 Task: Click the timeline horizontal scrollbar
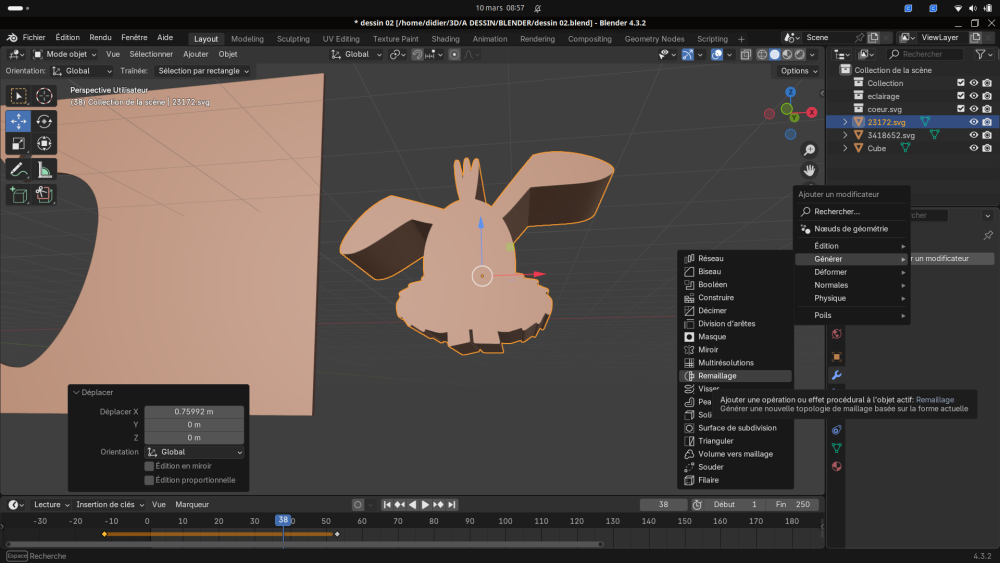tap(304, 545)
